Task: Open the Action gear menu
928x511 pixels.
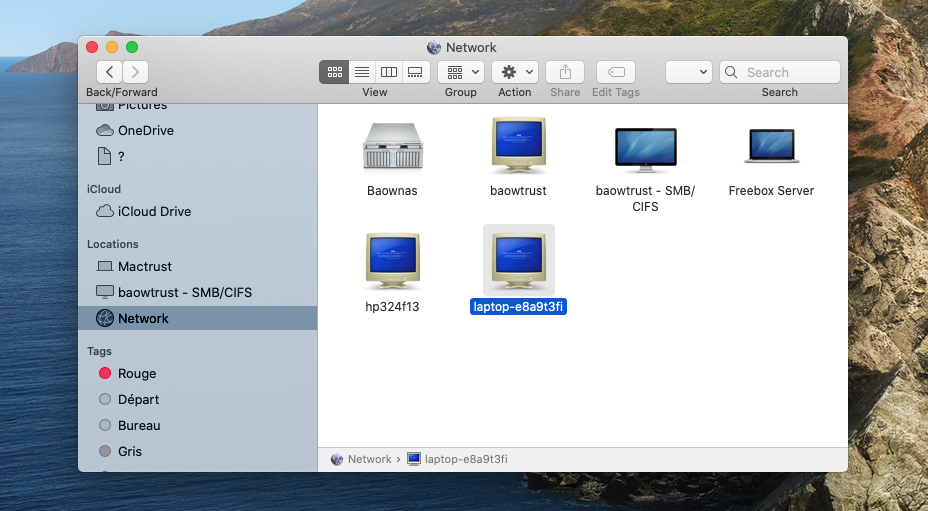Action: tap(515, 72)
